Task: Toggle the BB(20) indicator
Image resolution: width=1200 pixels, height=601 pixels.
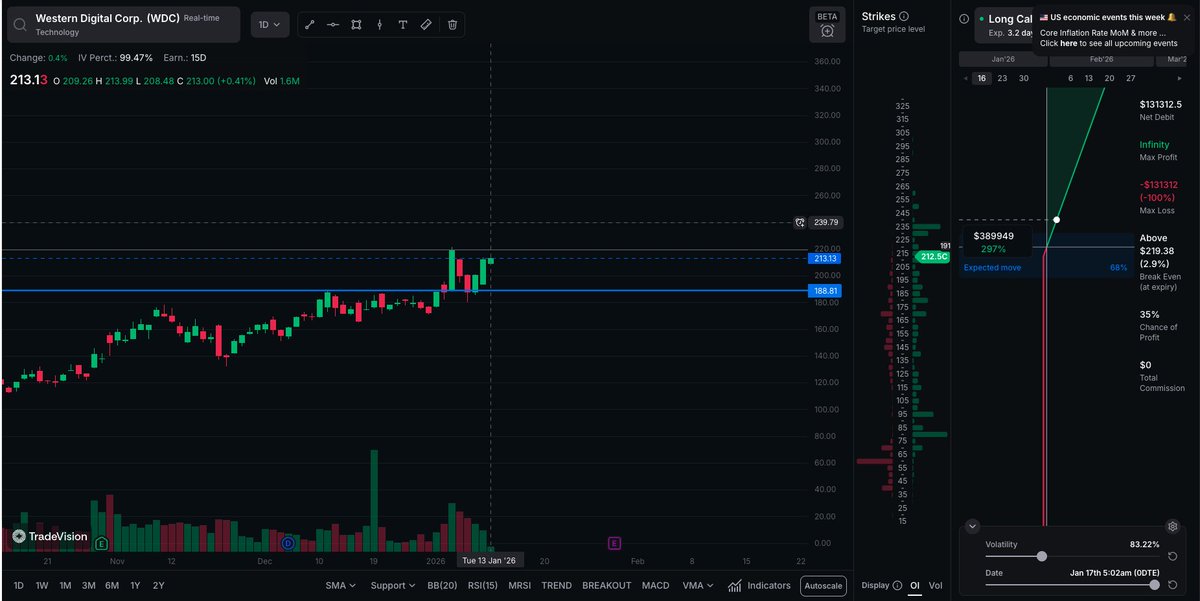Action: (442, 585)
